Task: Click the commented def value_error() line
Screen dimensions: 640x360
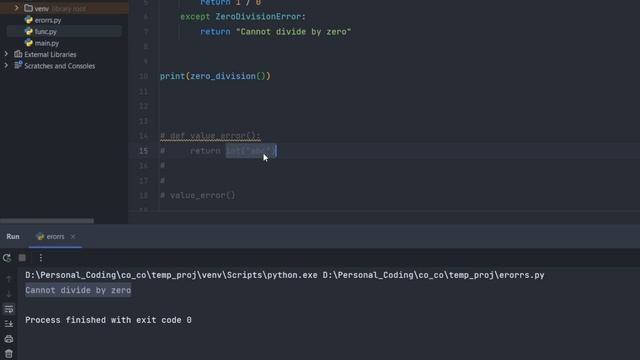Action: pos(210,136)
